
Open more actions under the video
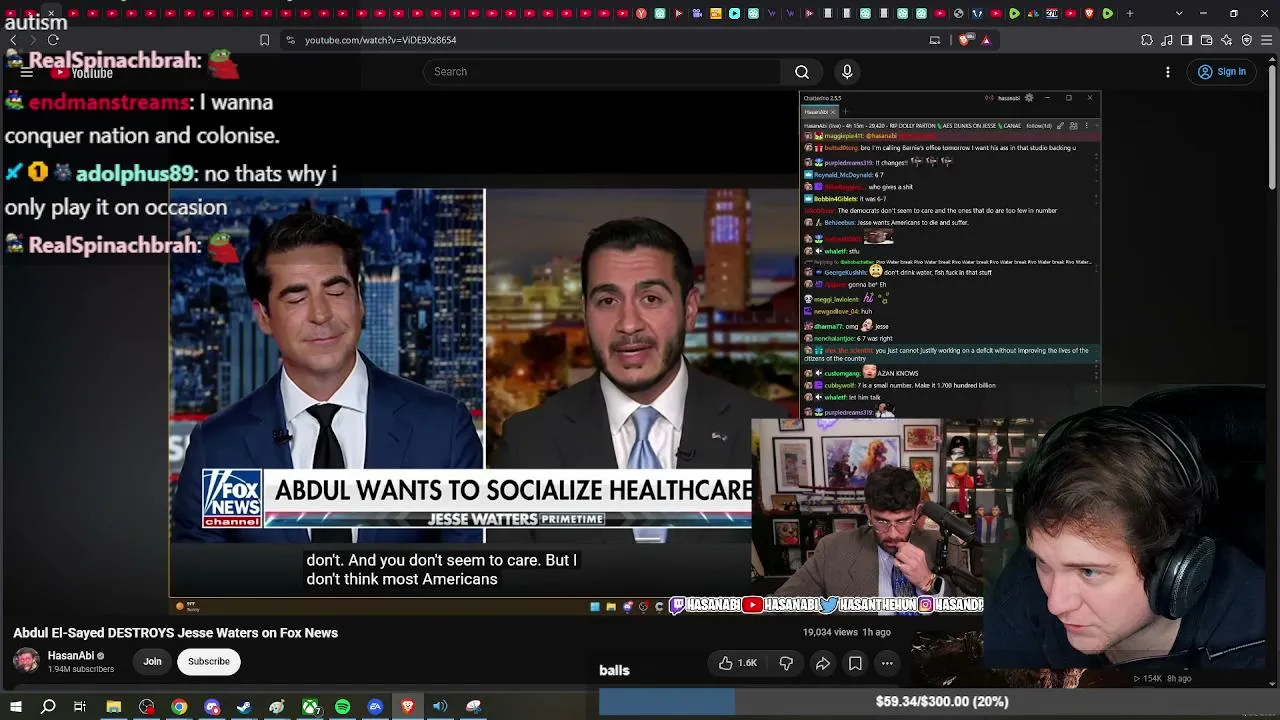tap(887, 663)
